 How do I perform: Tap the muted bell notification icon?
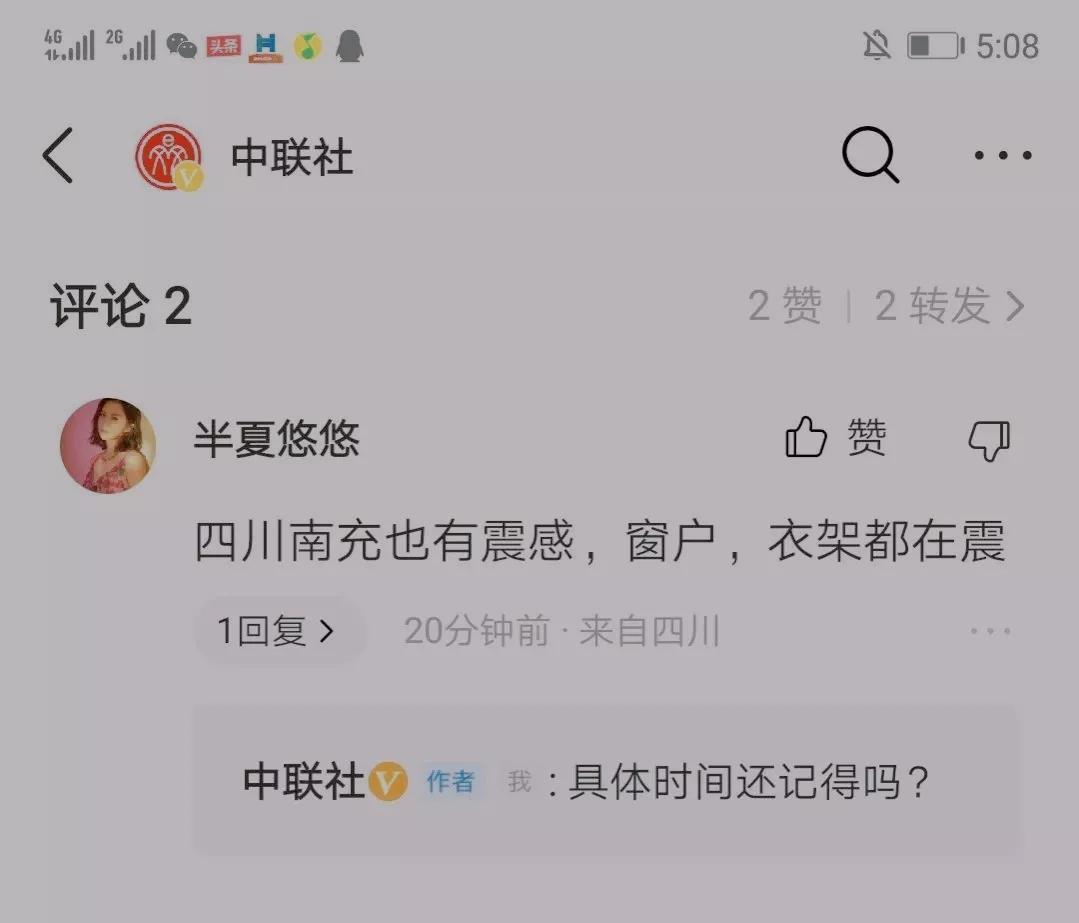(x=877, y=46)
